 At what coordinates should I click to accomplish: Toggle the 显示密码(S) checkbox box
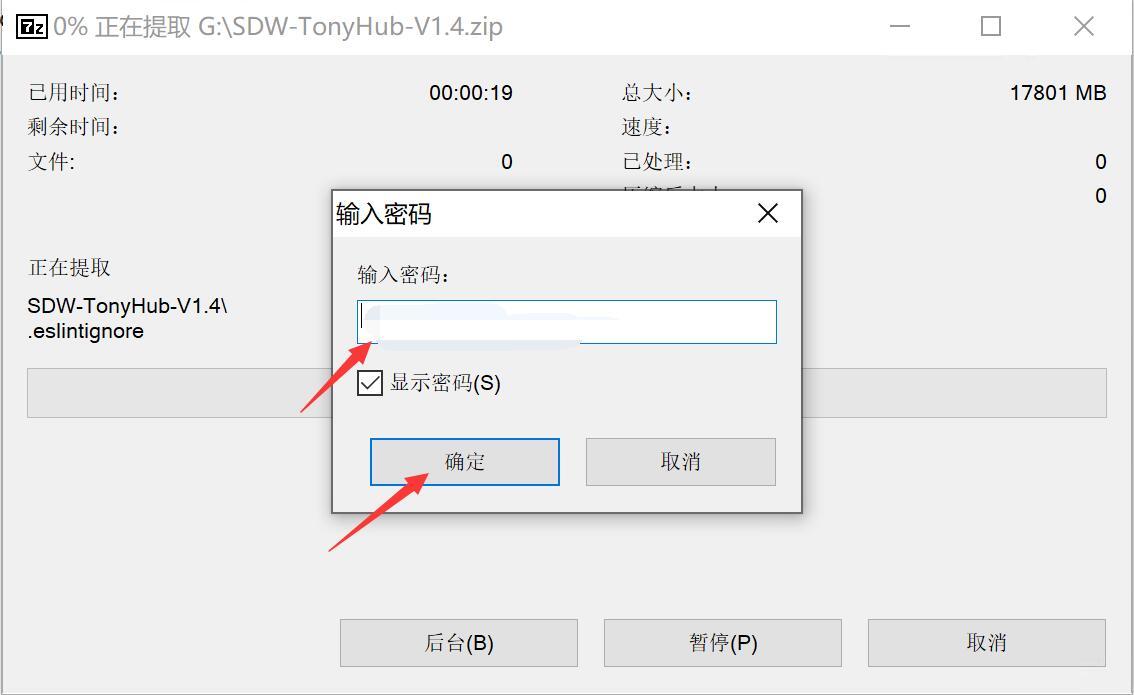(x=370, y=383)
